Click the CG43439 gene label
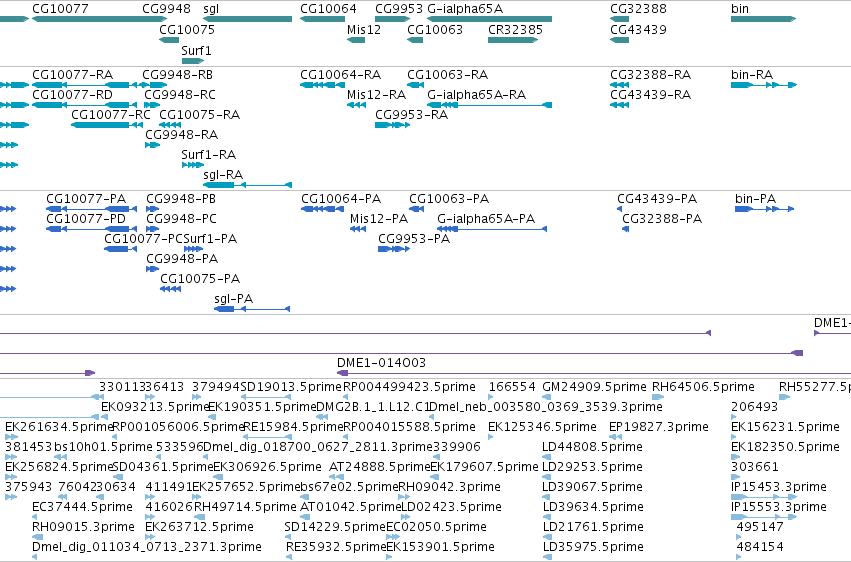The height and width of the screenshot is (562, 851). coord(638,29)
